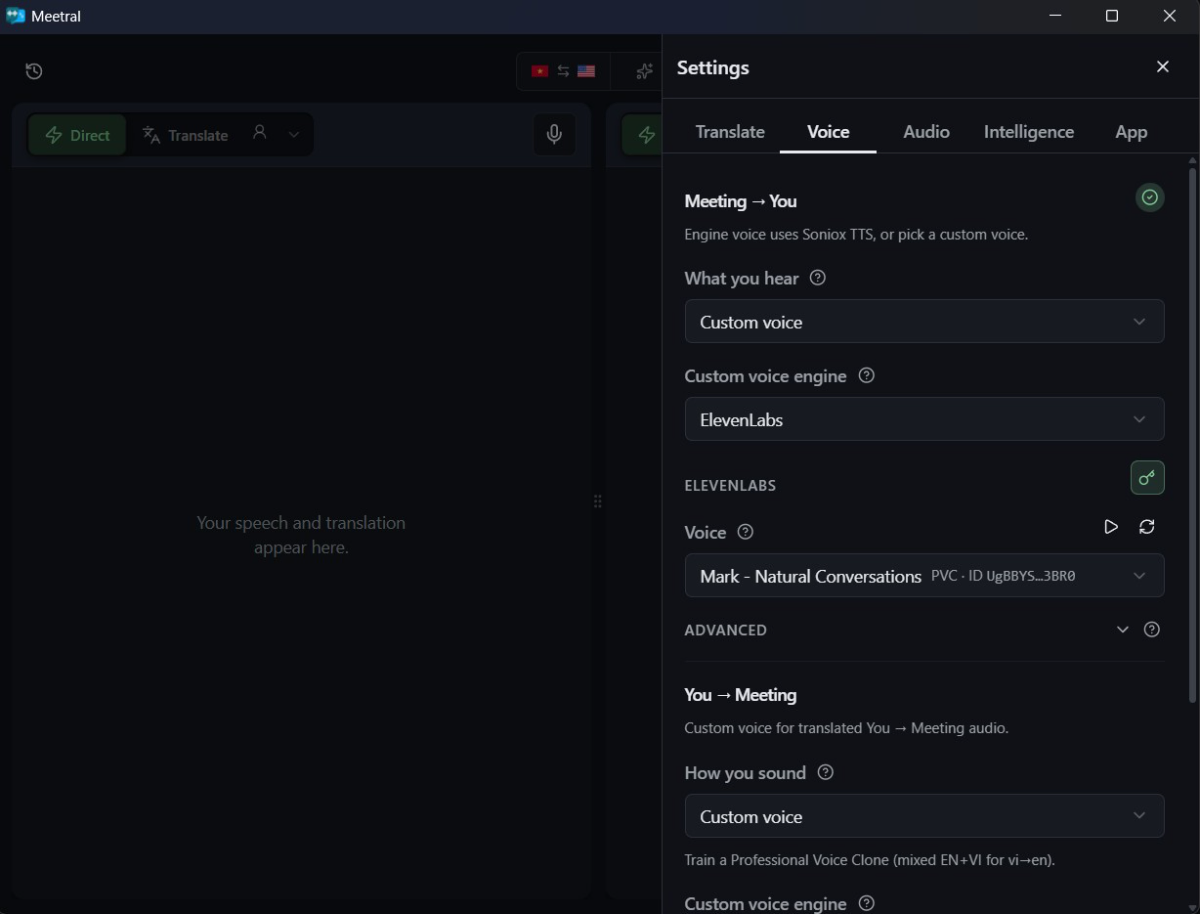Open the dropdown chevron beside the person icon
This screenshot has width=1200, height=914.
pyautogui.click(x=294, y=135)
